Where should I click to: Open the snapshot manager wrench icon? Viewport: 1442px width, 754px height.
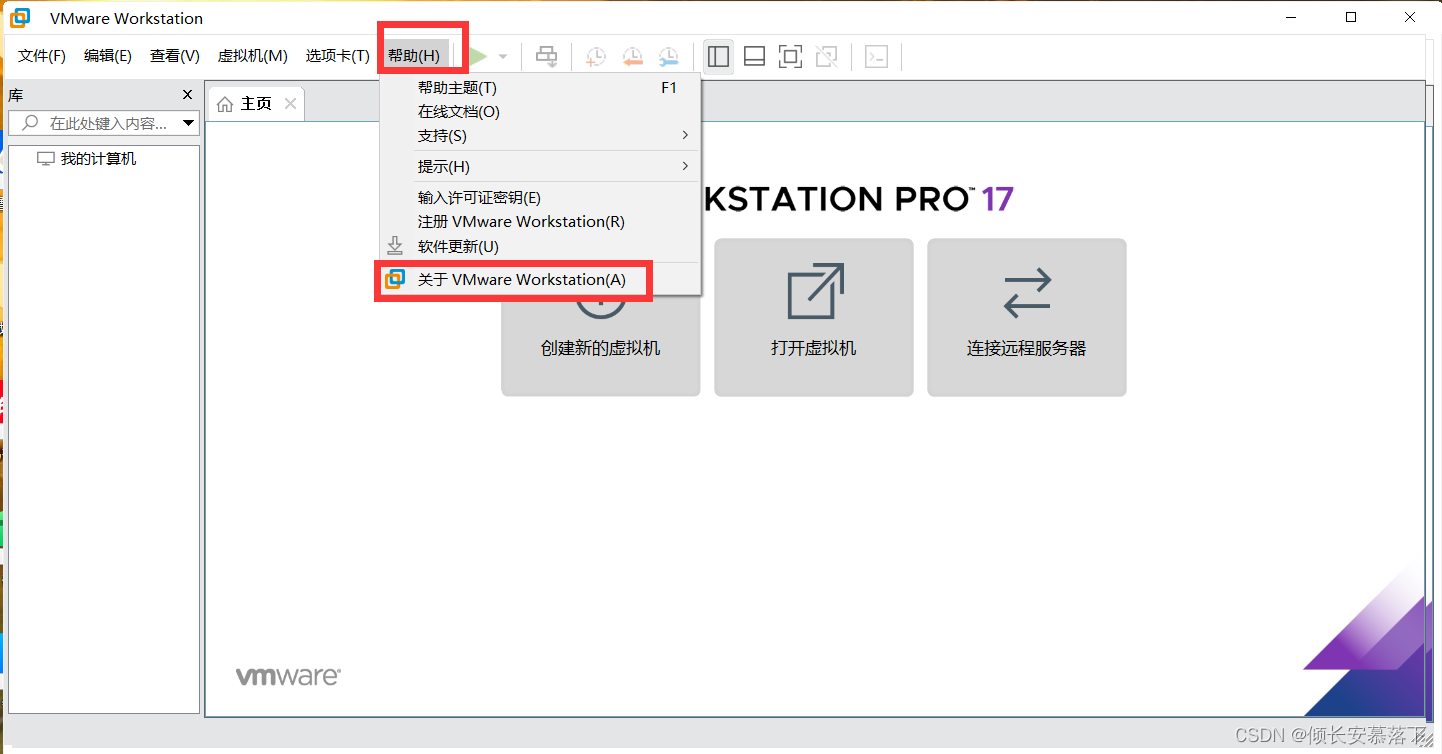(x=668, y=57)
